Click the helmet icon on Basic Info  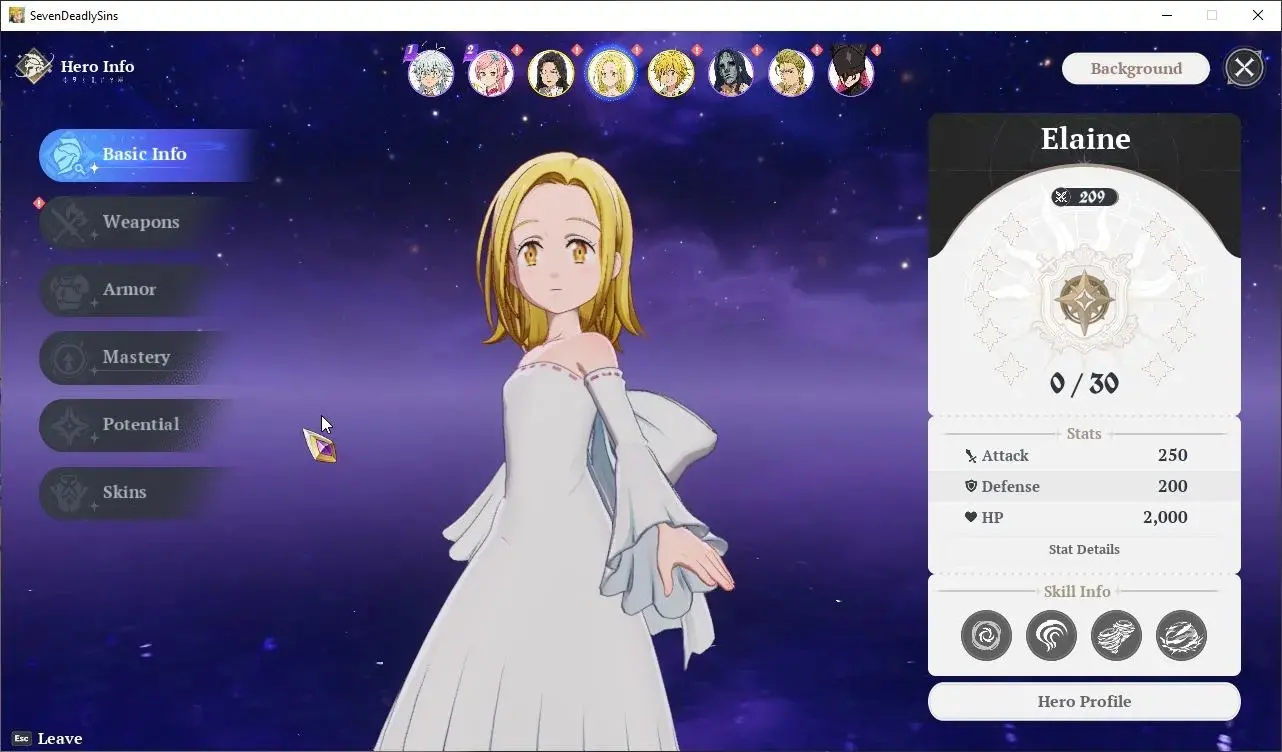(68, 155)
